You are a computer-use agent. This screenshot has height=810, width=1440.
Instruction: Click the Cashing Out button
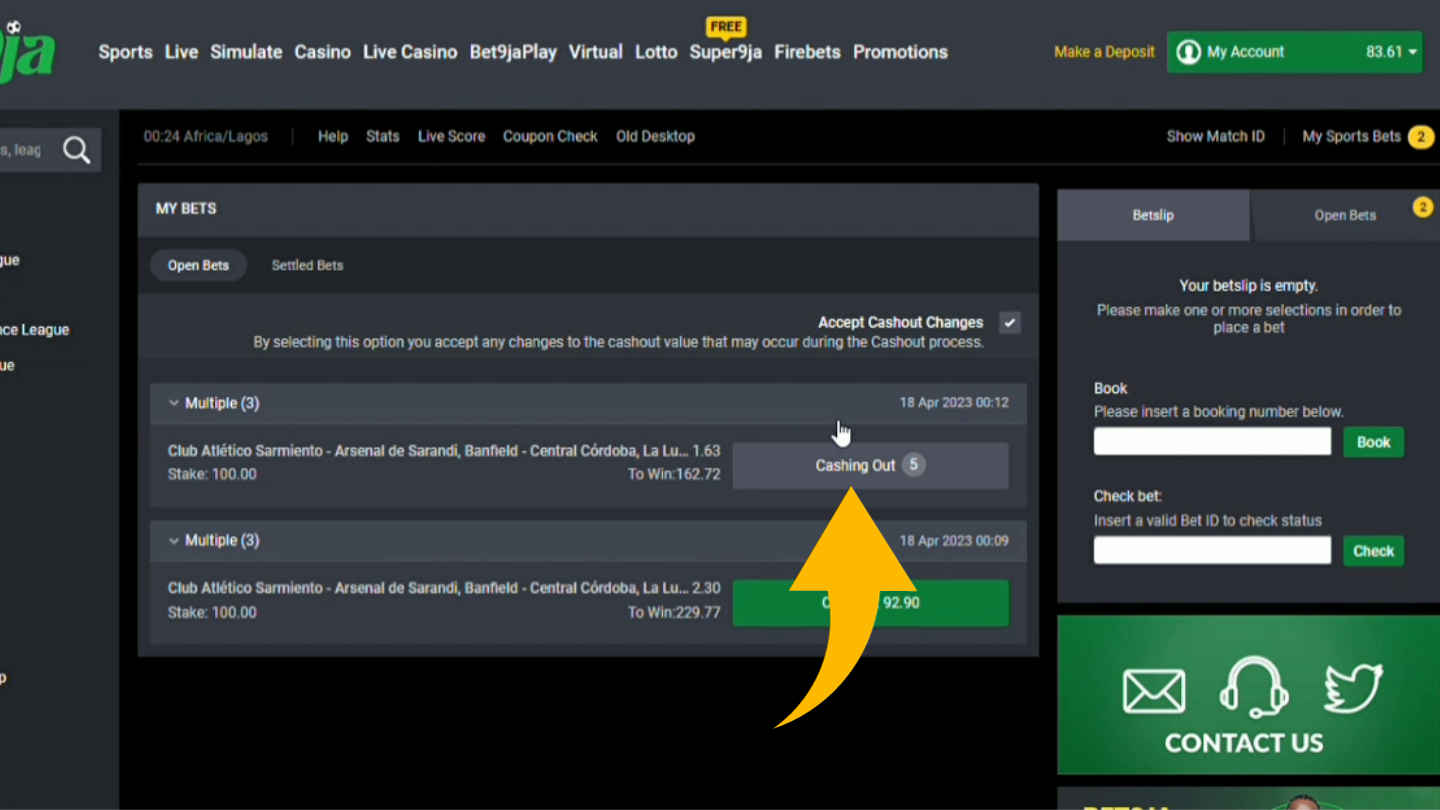coord(870,465)
